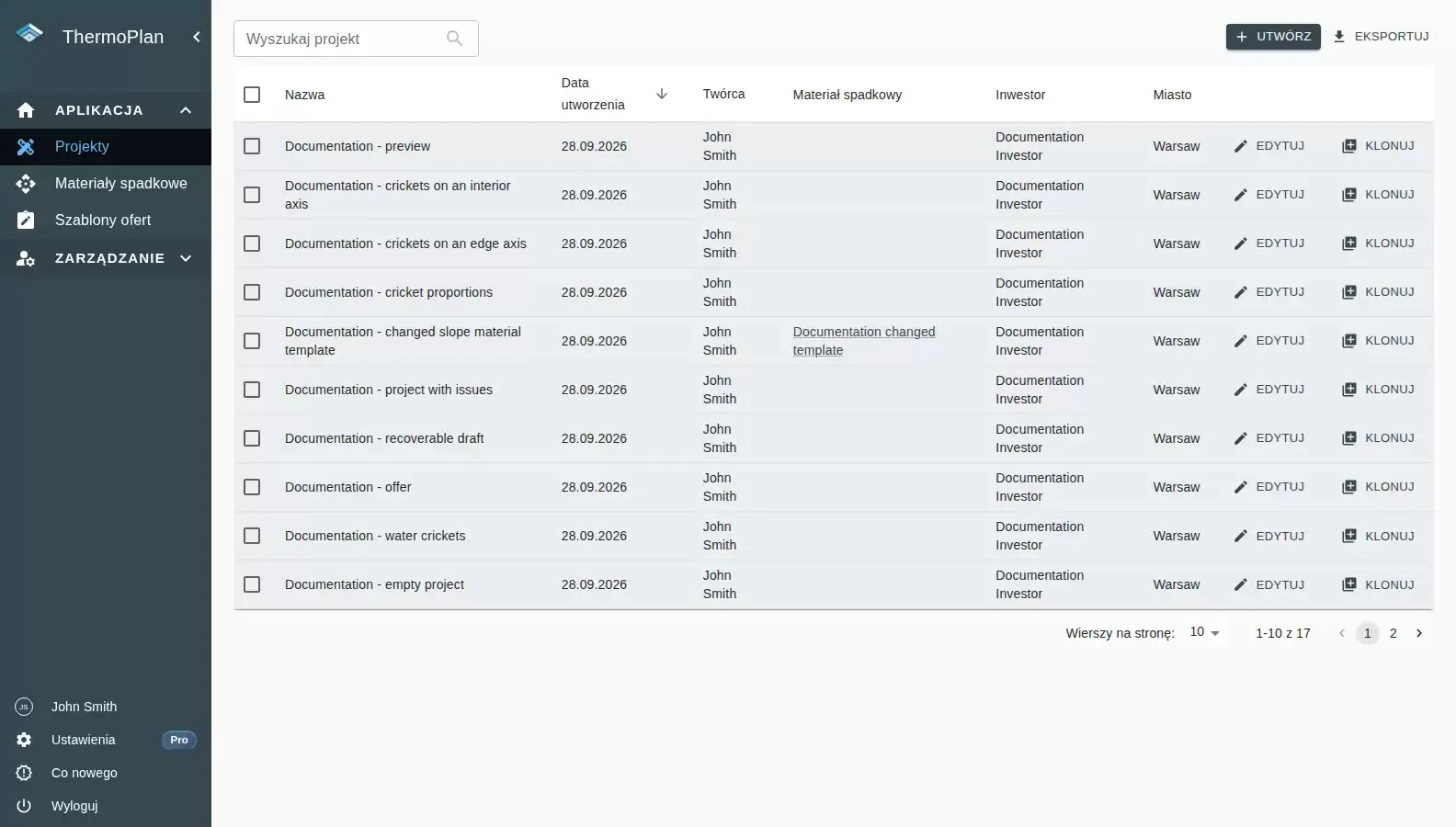Click the Ustawienia gear icon
The image size is (1456, 827).
24,740
